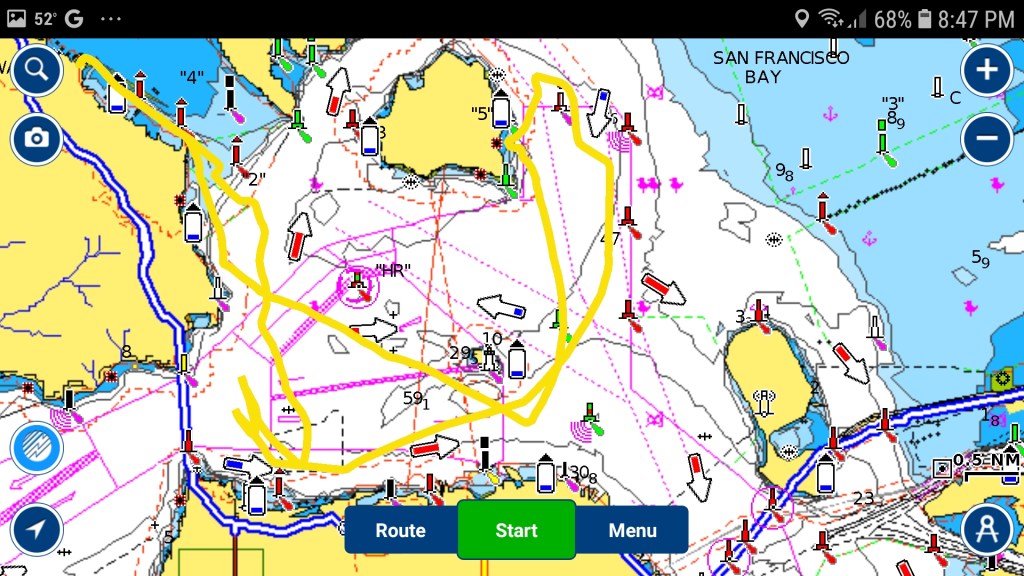This screenshot has height=576, width=1024.
Task: Tap the Google G status bar icon
Action: [74, 19]
